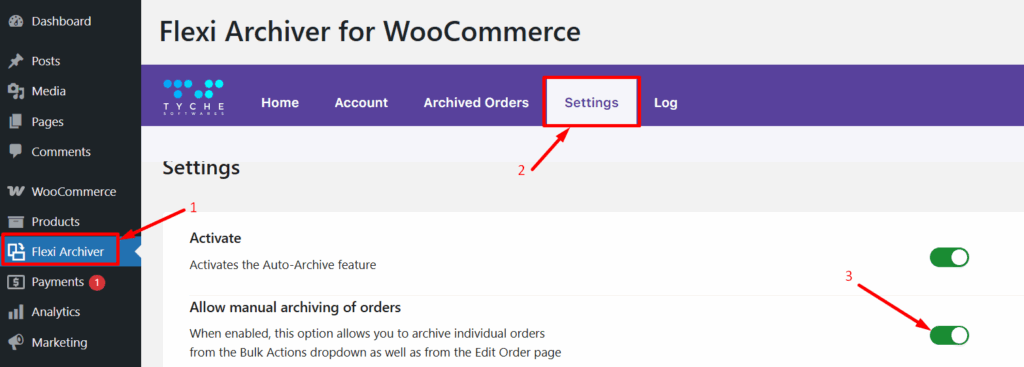Click the Posts pushpin icon

[16, 61]
